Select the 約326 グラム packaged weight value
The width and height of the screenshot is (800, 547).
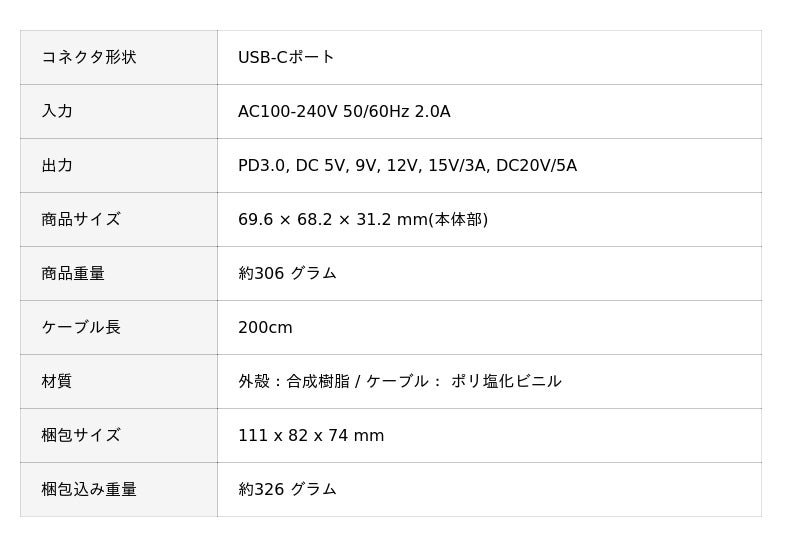coord(287,489)
